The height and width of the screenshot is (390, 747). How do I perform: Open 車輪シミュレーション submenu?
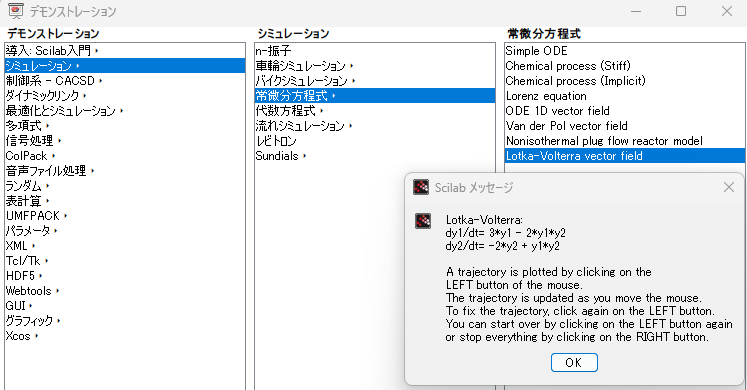pos(375,66)
